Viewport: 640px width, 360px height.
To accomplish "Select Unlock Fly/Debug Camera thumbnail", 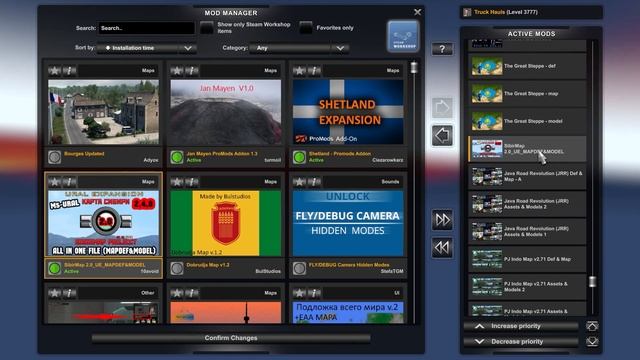I will (348, 223).
